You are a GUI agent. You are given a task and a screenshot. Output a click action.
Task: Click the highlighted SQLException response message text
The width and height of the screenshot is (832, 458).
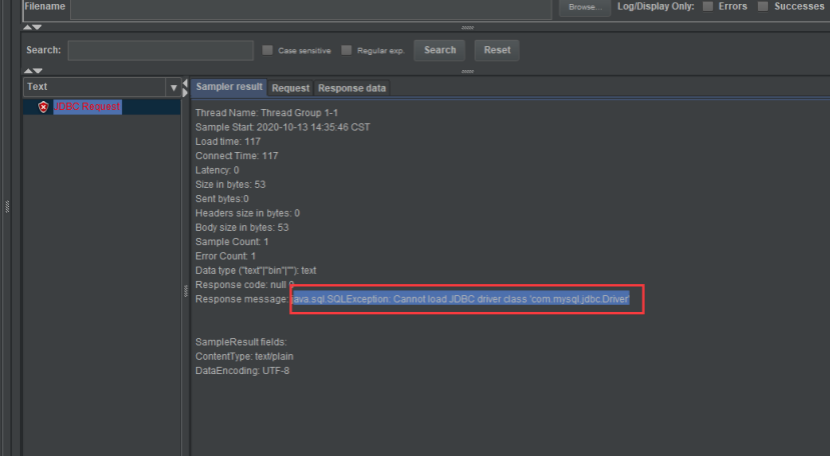coord(461,299)
